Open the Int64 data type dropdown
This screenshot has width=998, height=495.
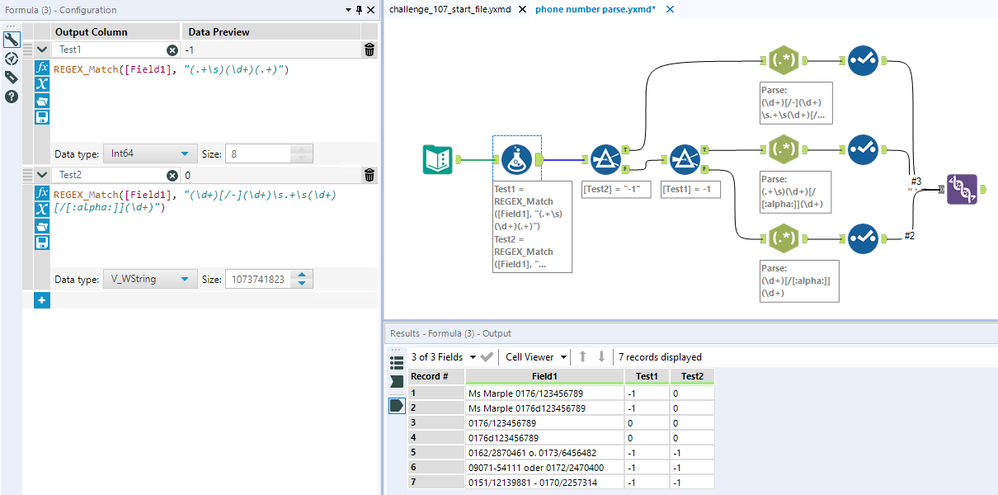click(x=149, y=154)
